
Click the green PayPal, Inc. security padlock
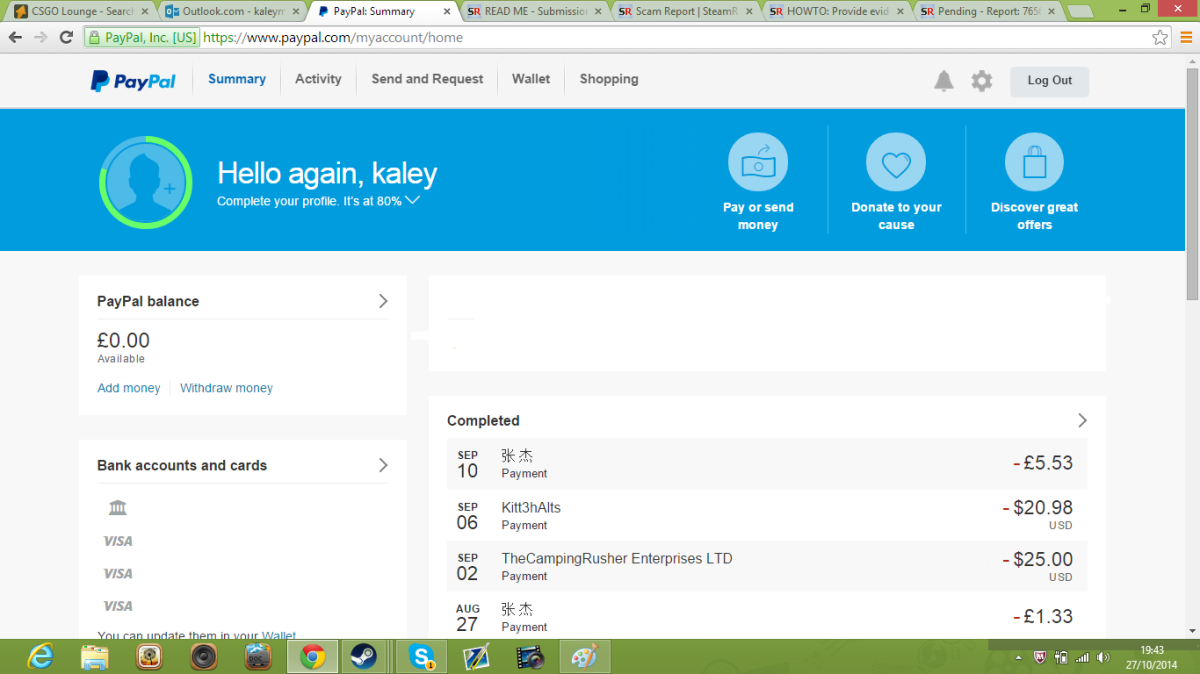pos(94,37)
